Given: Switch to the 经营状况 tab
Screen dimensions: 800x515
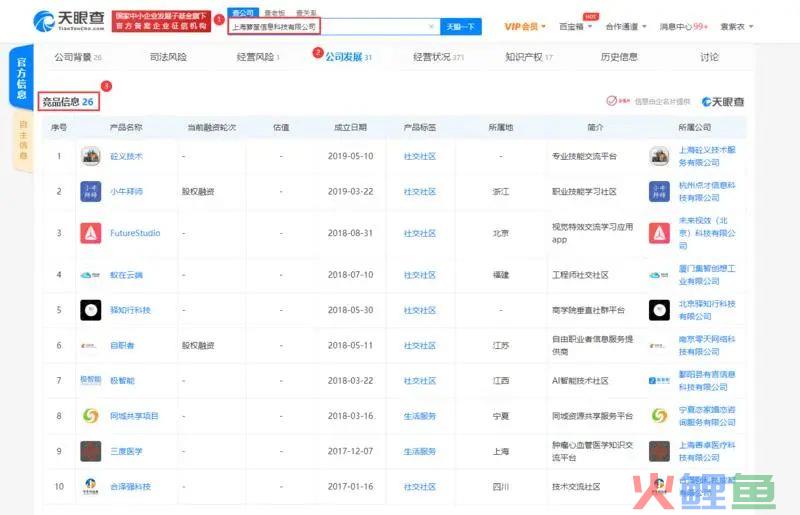Looking at the screenshot, I should coord(438,57).
